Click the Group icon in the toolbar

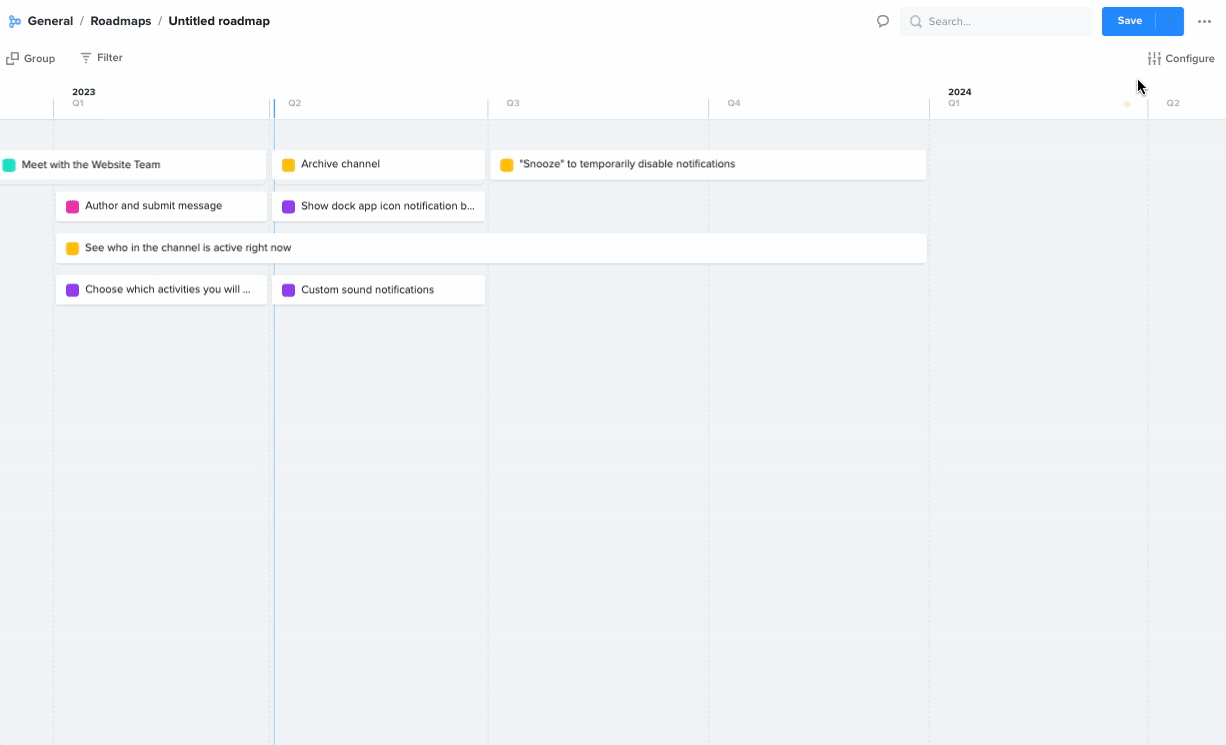pos(13,58)
